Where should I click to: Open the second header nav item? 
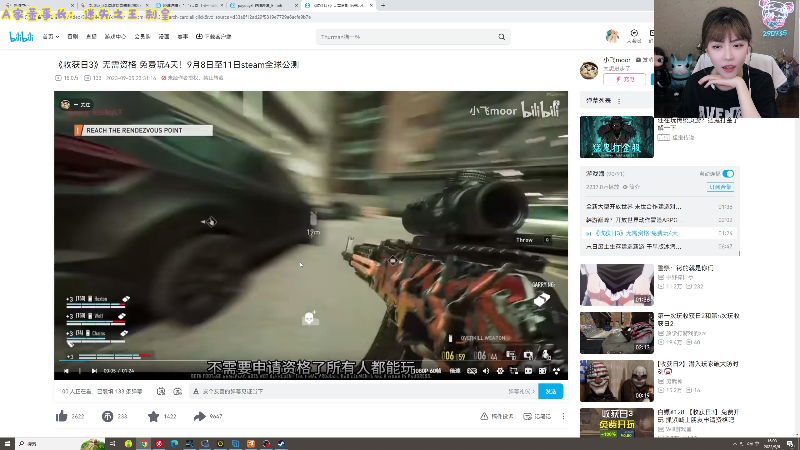click(x=73, y=37)
